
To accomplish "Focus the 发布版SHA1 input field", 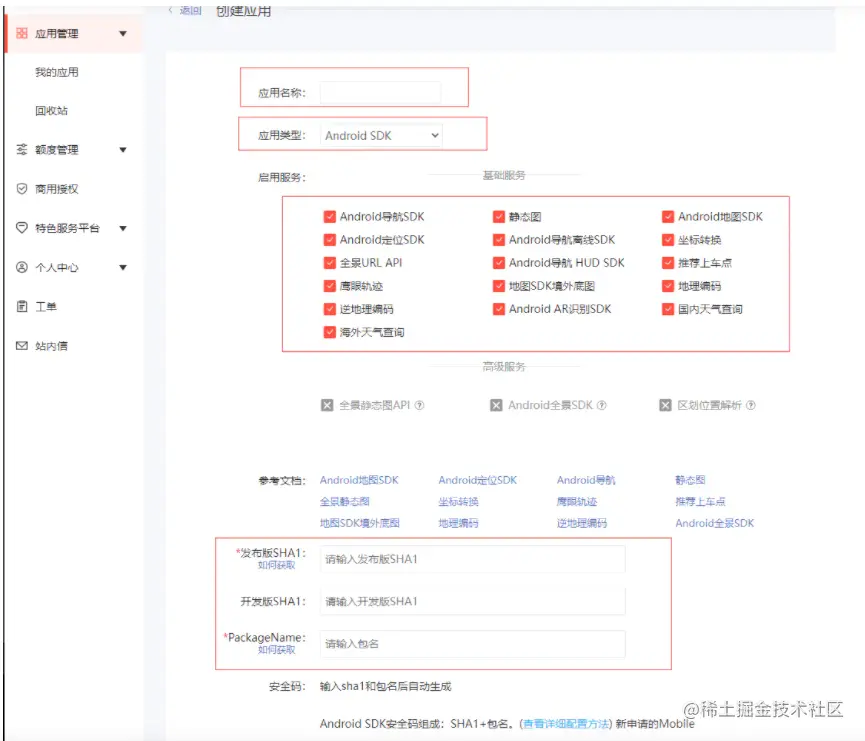I will click(472, 559).
